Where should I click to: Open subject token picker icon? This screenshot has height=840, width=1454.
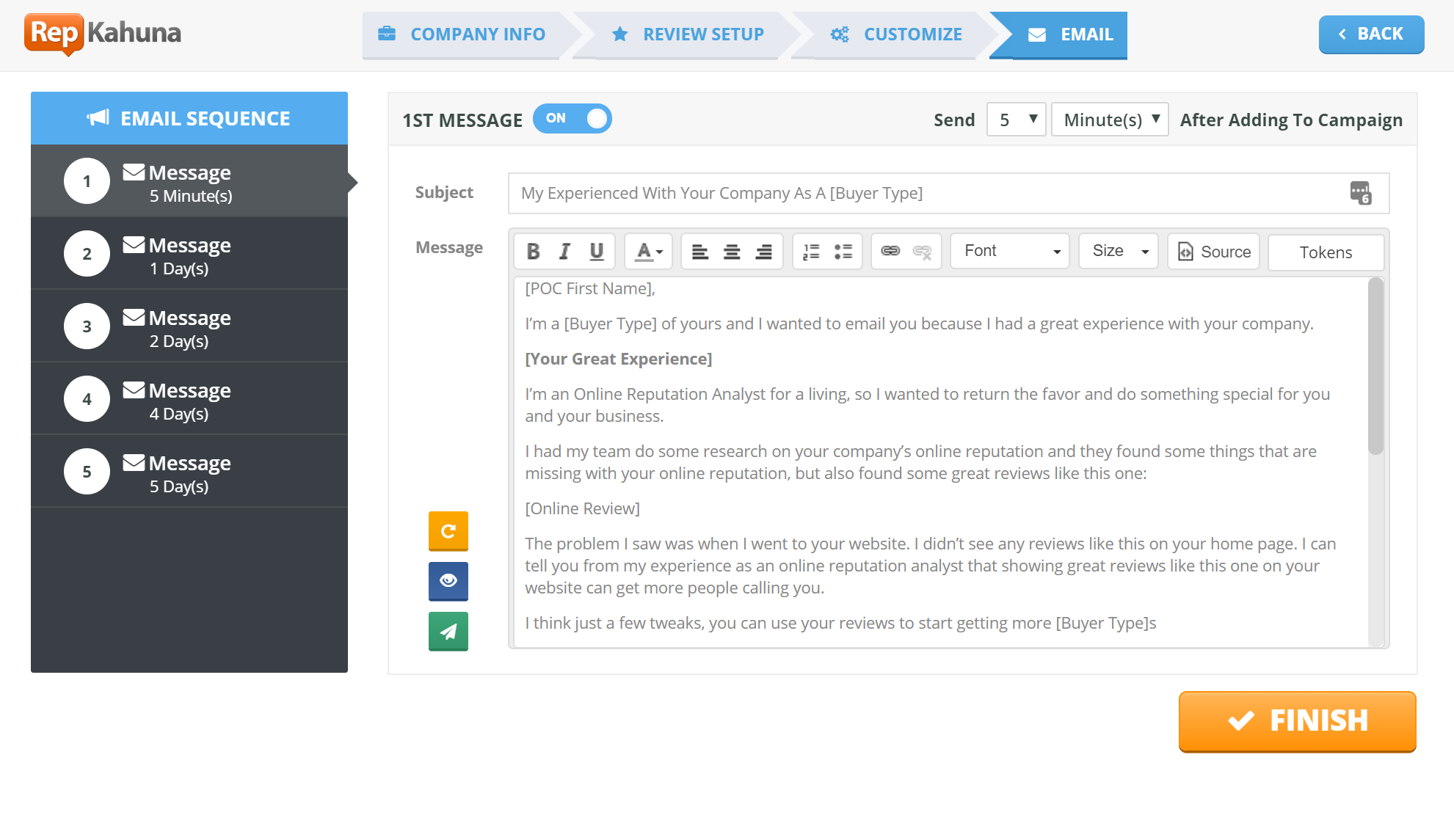1360,193
